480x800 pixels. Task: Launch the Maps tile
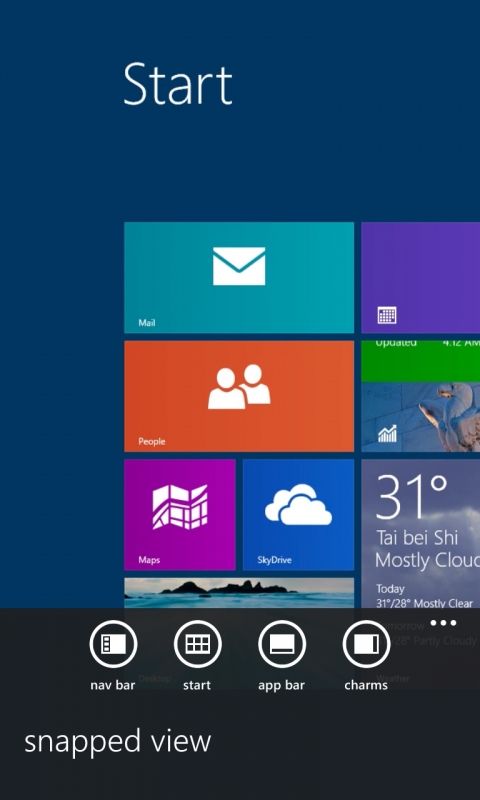tap(180, 515)
